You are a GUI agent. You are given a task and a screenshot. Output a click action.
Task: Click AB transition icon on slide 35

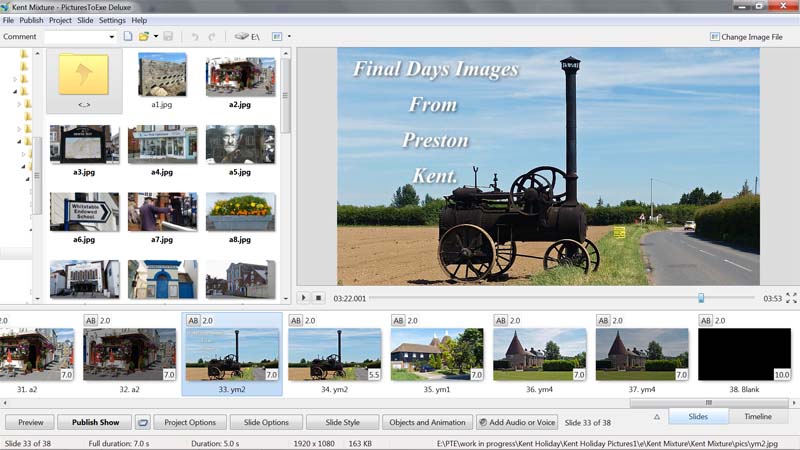398,320
